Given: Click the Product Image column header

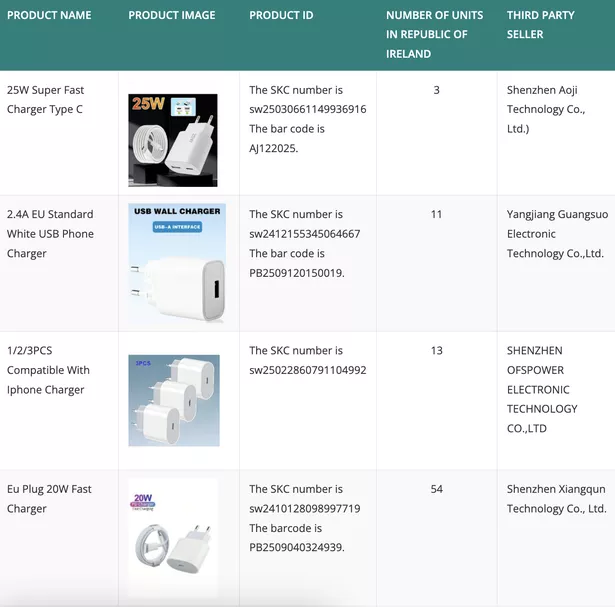Looking at the screenshot, I should (173, 15).
